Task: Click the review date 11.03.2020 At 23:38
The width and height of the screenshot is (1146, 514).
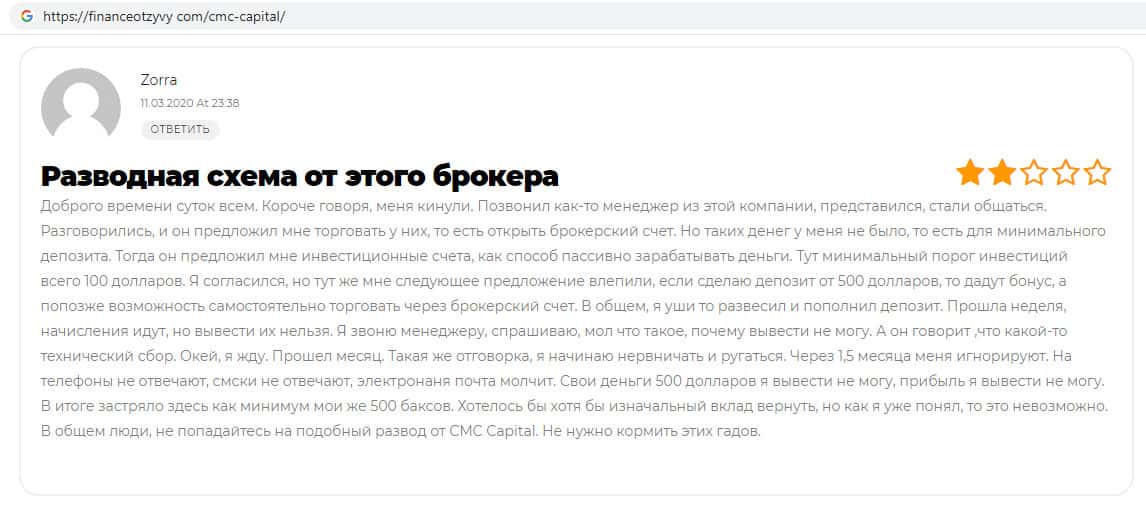Action: (x=190, y=103)
